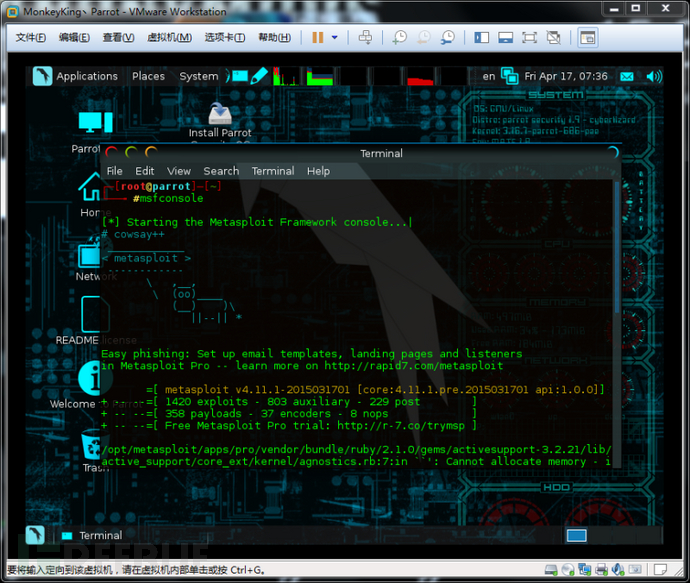
Task: Open the network connection tray icon
Action: pos(510,76)
